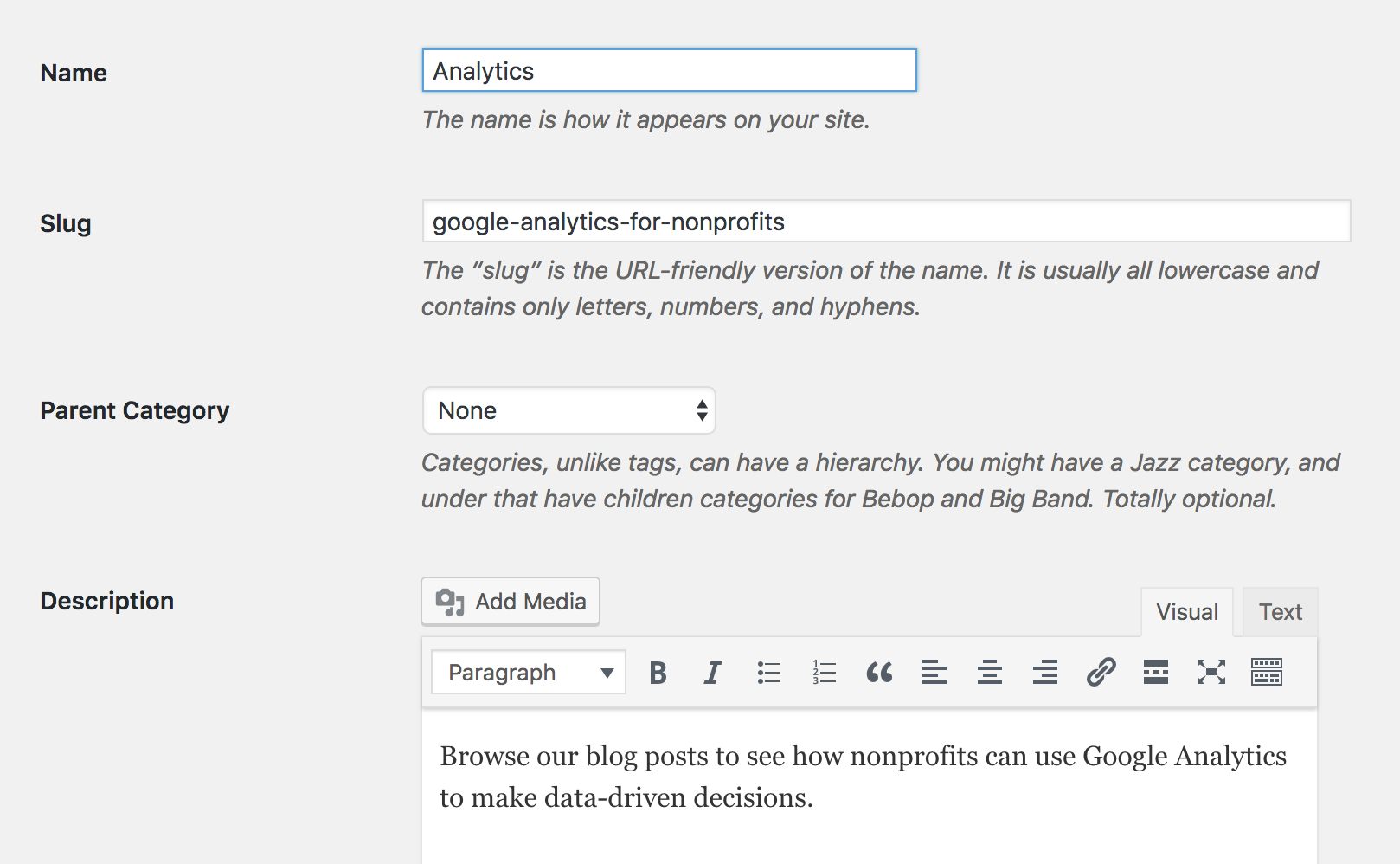Screen dimensions: 1400x864
Task: Insert a numbered list
Action: click(824, 673)
